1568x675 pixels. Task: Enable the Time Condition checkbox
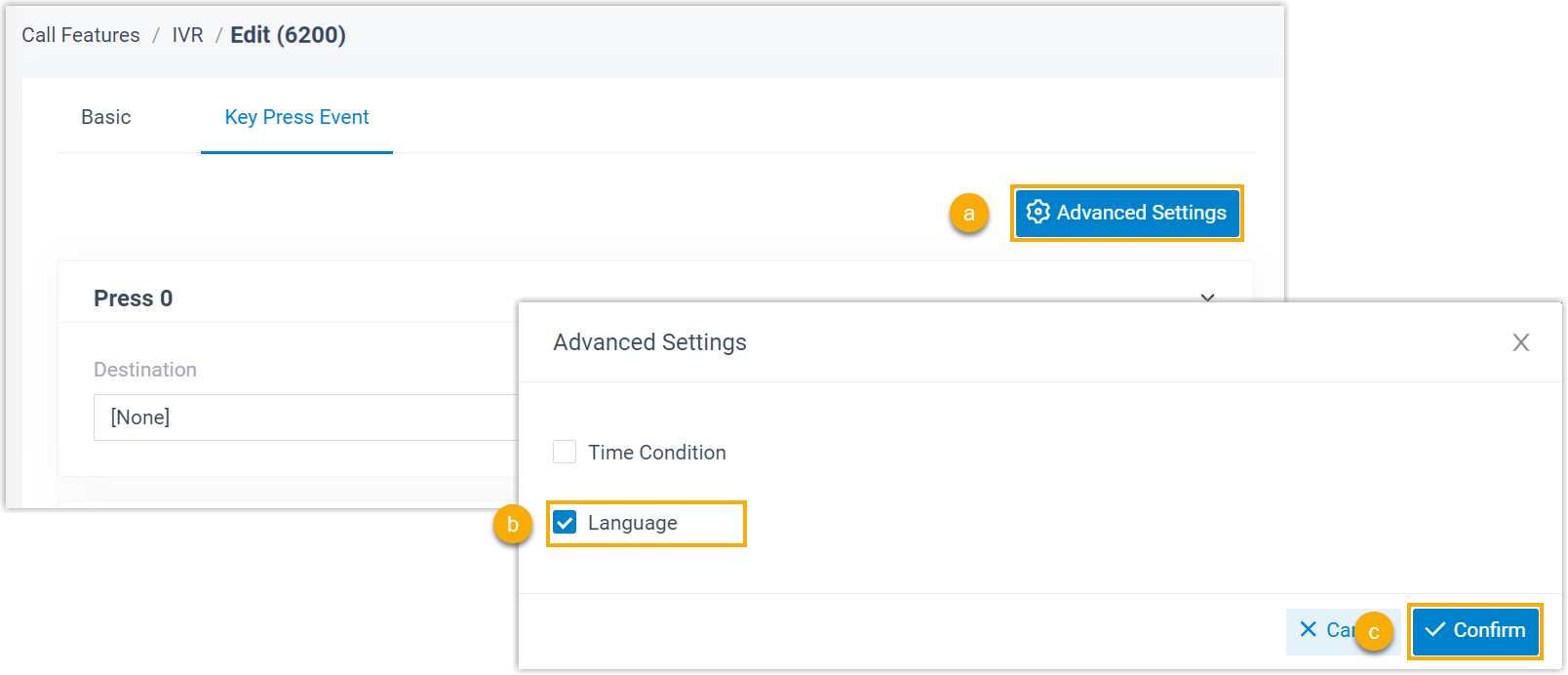566,452
